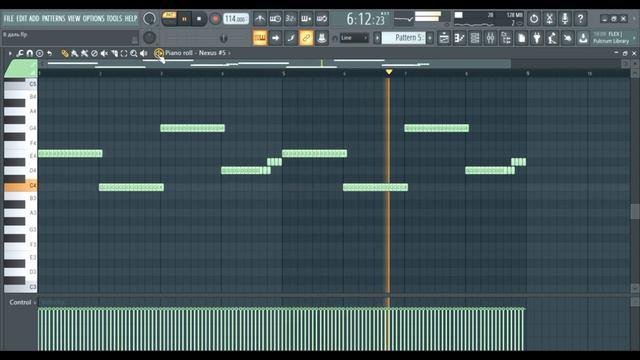Select the Delete tool
Screen dimensions: 640x360
click(94, 53)
